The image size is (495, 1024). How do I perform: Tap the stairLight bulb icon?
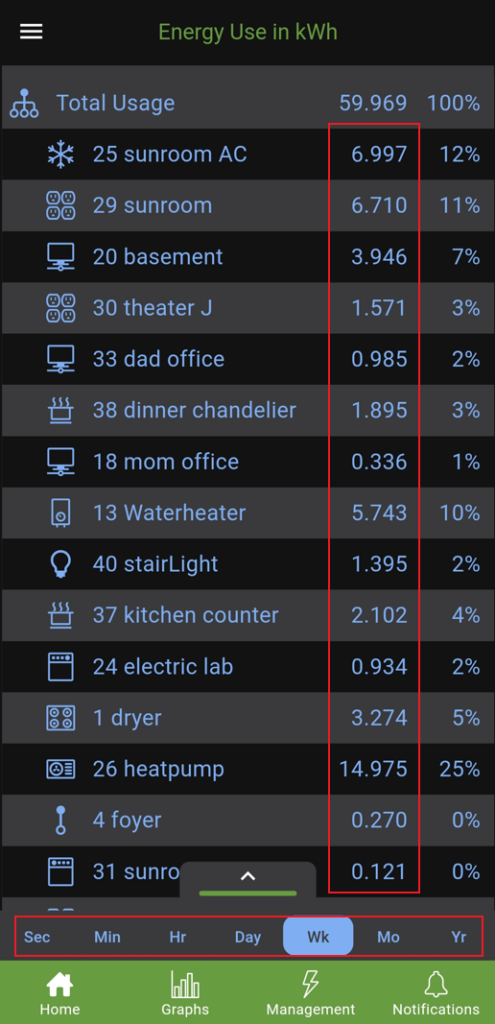[61, 564]
